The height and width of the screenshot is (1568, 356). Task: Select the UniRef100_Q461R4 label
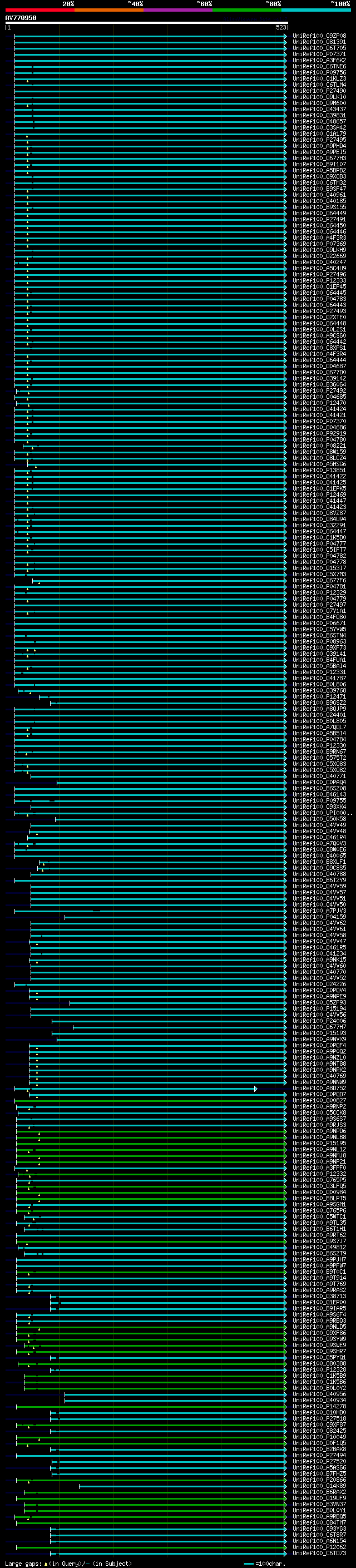pos(319,838)
